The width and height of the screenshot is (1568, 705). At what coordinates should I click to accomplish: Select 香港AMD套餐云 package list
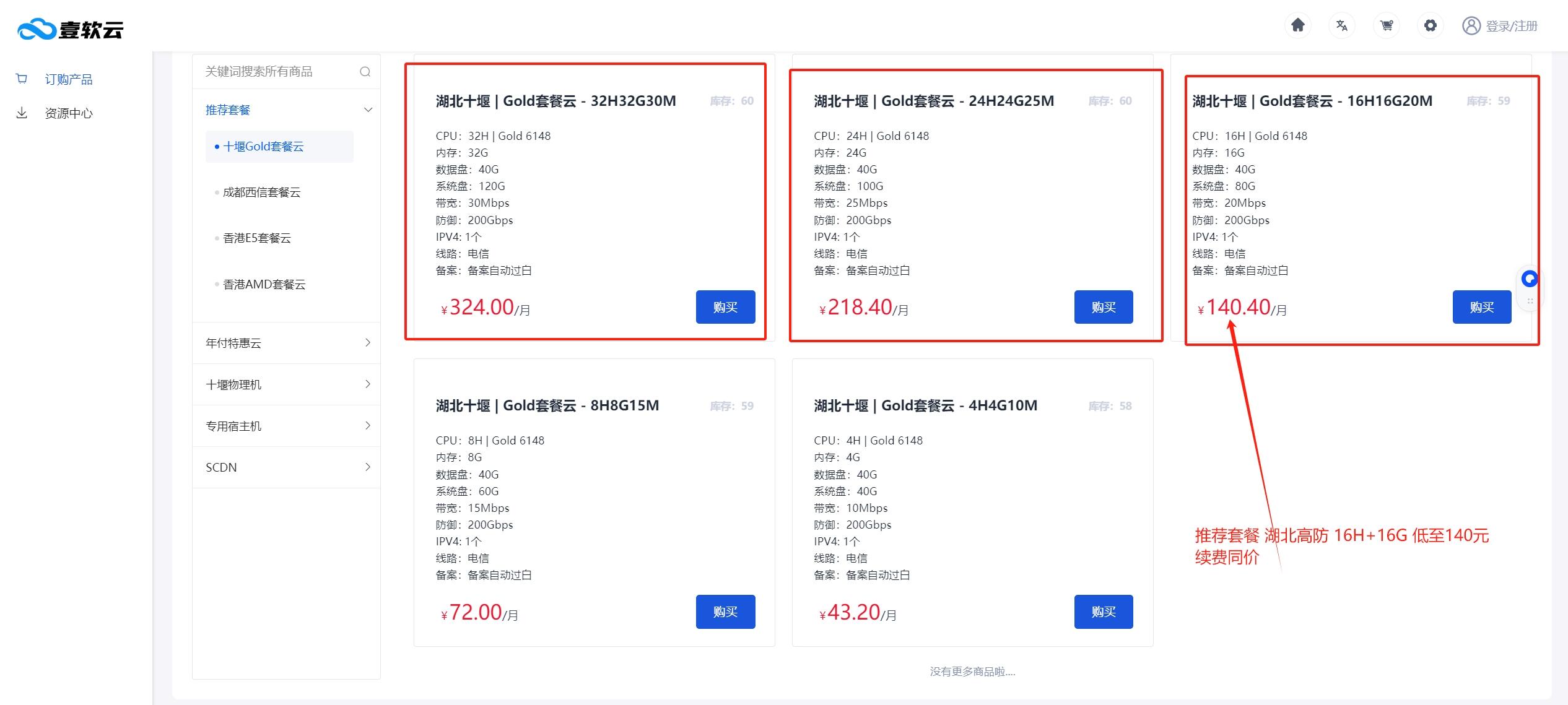(x=264, y=285)
